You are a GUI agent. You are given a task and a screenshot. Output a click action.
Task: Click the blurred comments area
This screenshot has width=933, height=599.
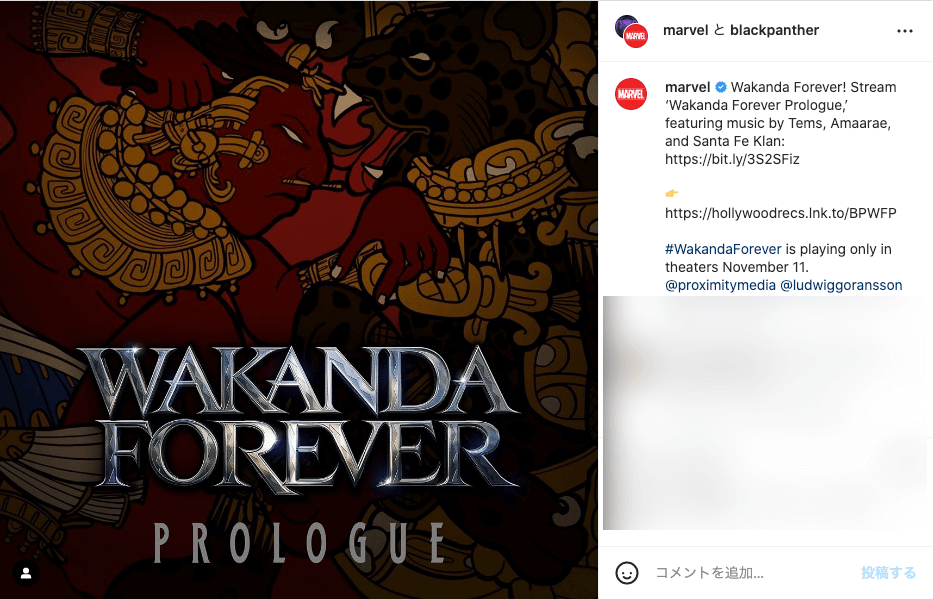[768, 413]
